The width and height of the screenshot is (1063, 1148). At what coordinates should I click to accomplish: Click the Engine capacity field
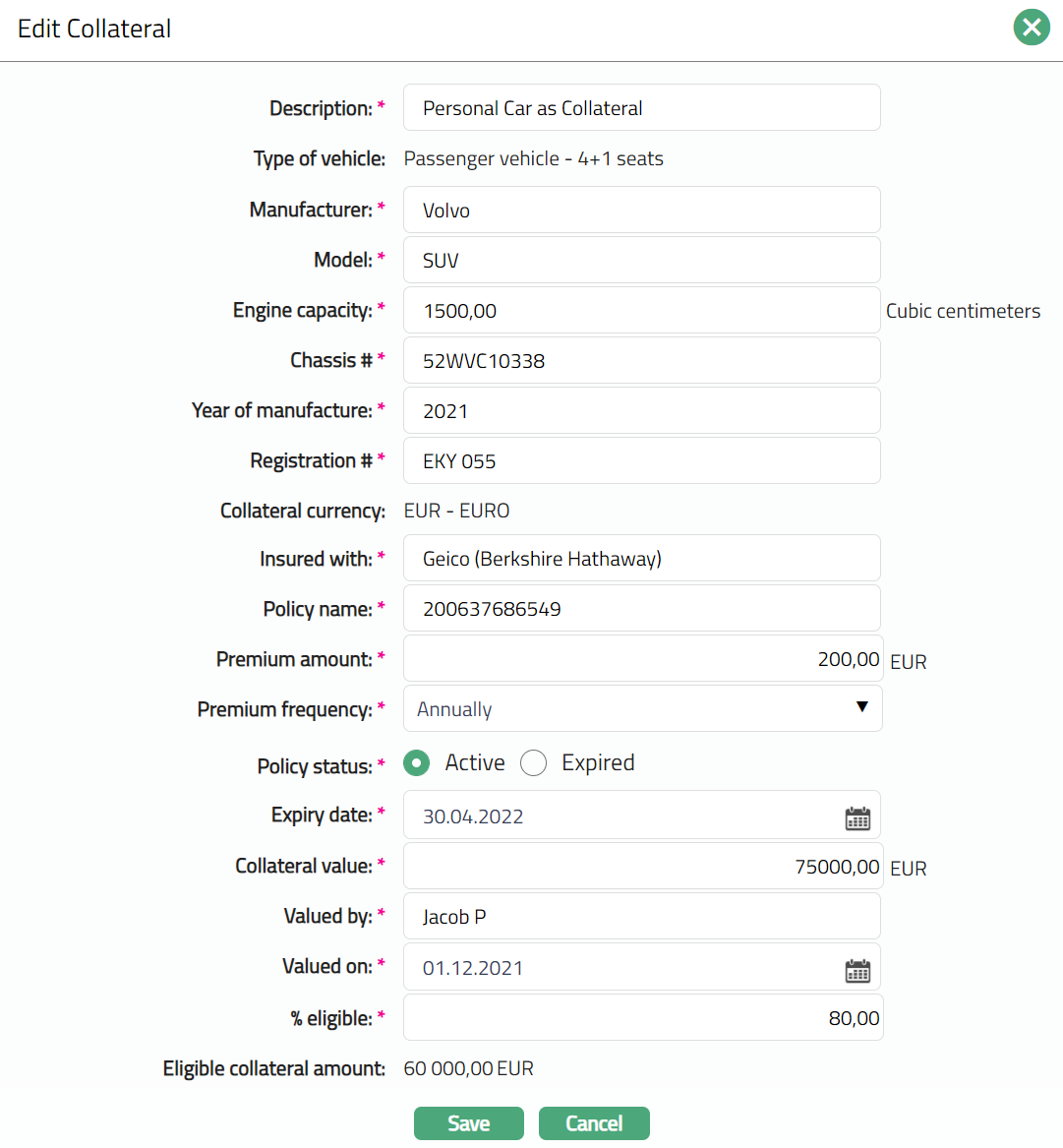pos(641,311)
